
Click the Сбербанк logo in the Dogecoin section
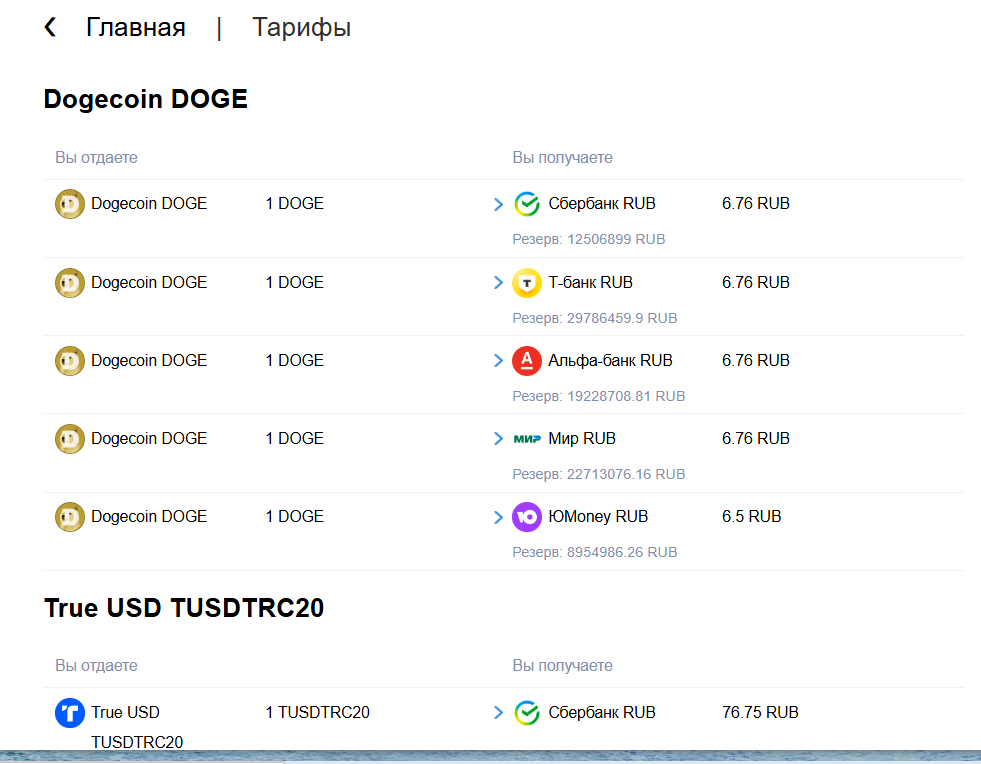pyautogui.click(x=527, y=204)
